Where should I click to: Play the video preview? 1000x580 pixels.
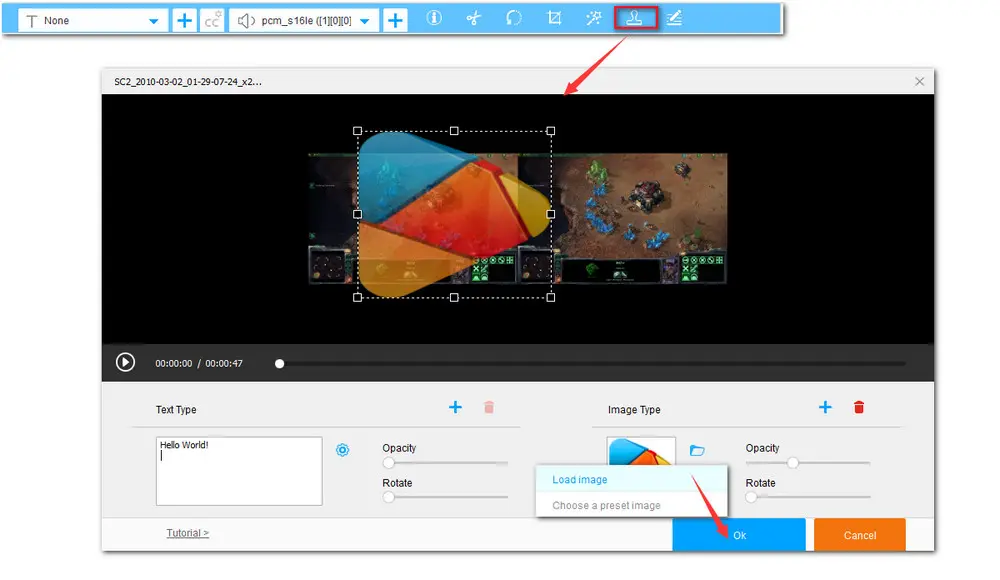125,362
